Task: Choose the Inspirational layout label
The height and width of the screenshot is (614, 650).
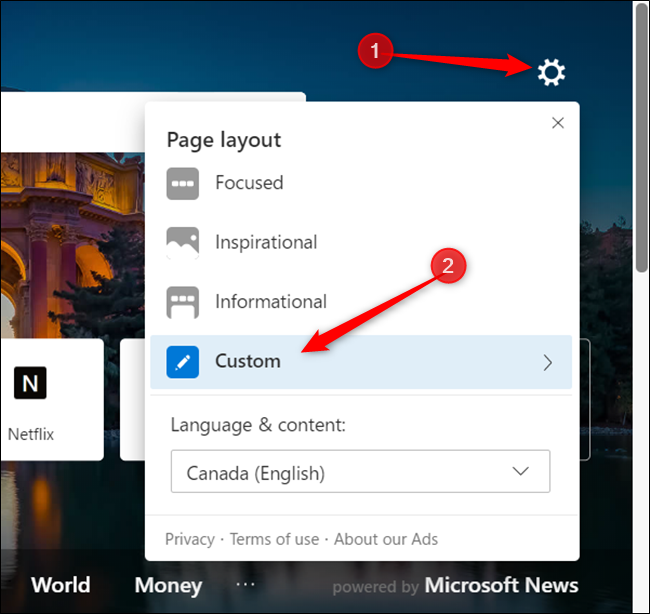Action: click(x=266, y=242)
